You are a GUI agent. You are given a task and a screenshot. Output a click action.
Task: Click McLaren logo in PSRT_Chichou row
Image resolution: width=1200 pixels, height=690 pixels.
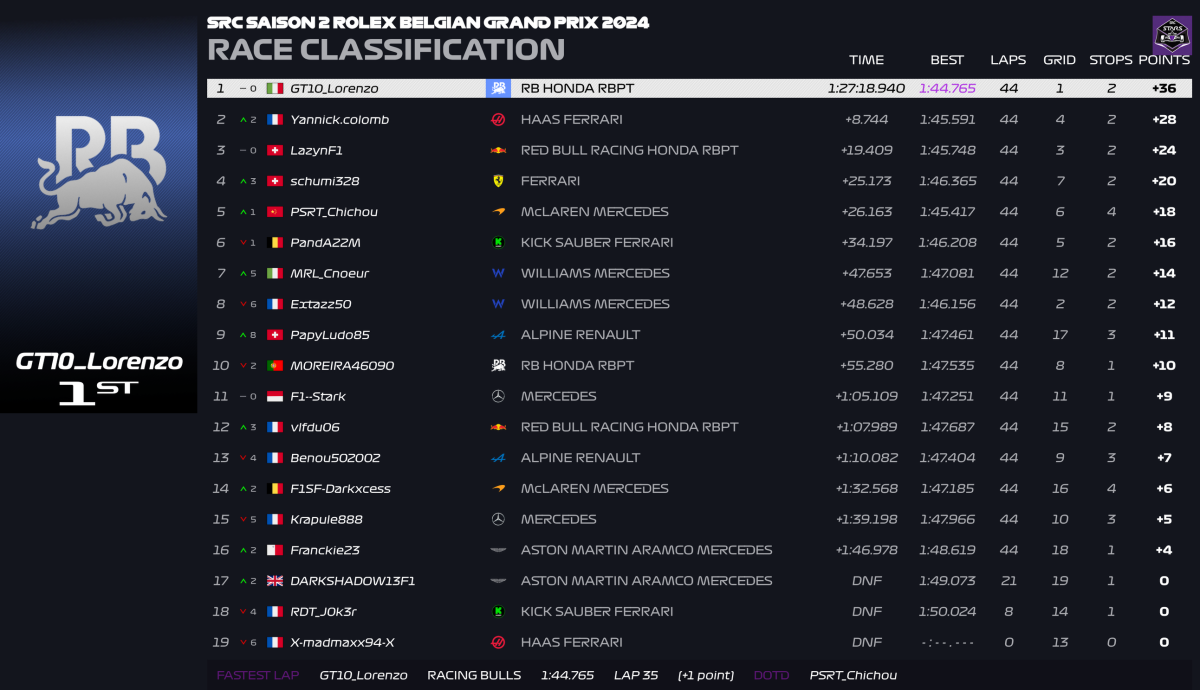pyautogui.click(x=498, y=212)
